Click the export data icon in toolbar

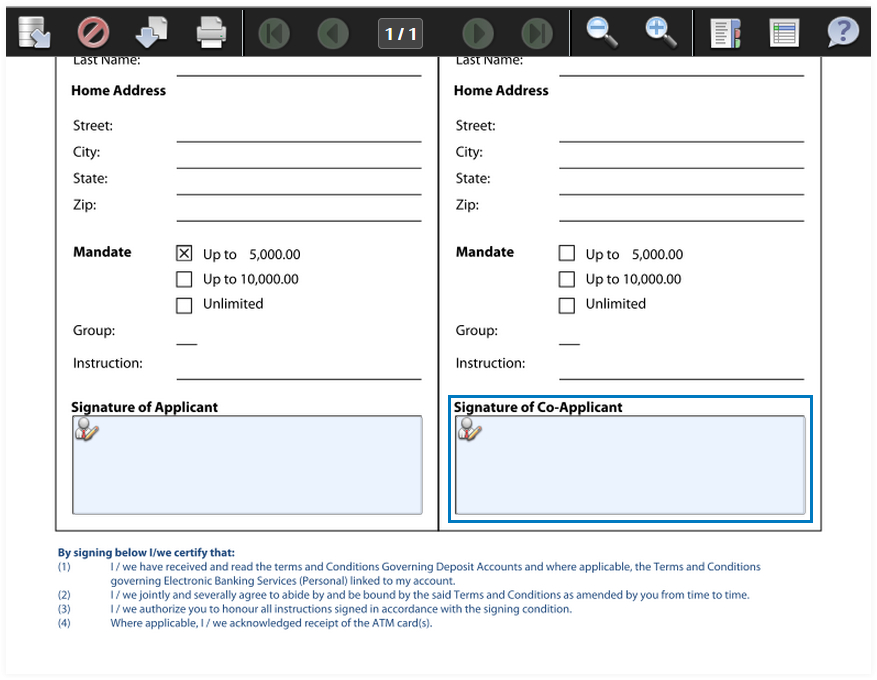point(34,33)
